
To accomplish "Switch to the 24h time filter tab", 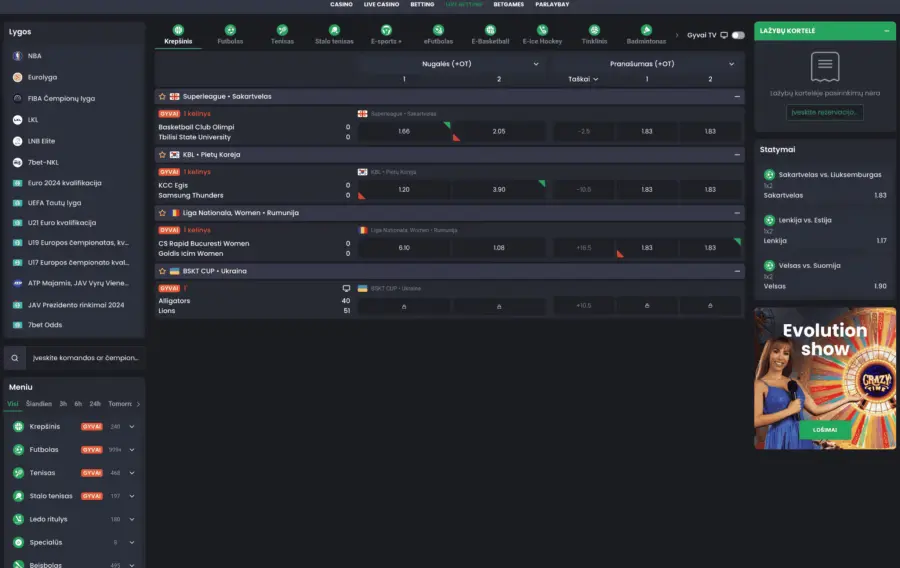I will (x=94, y=404).
